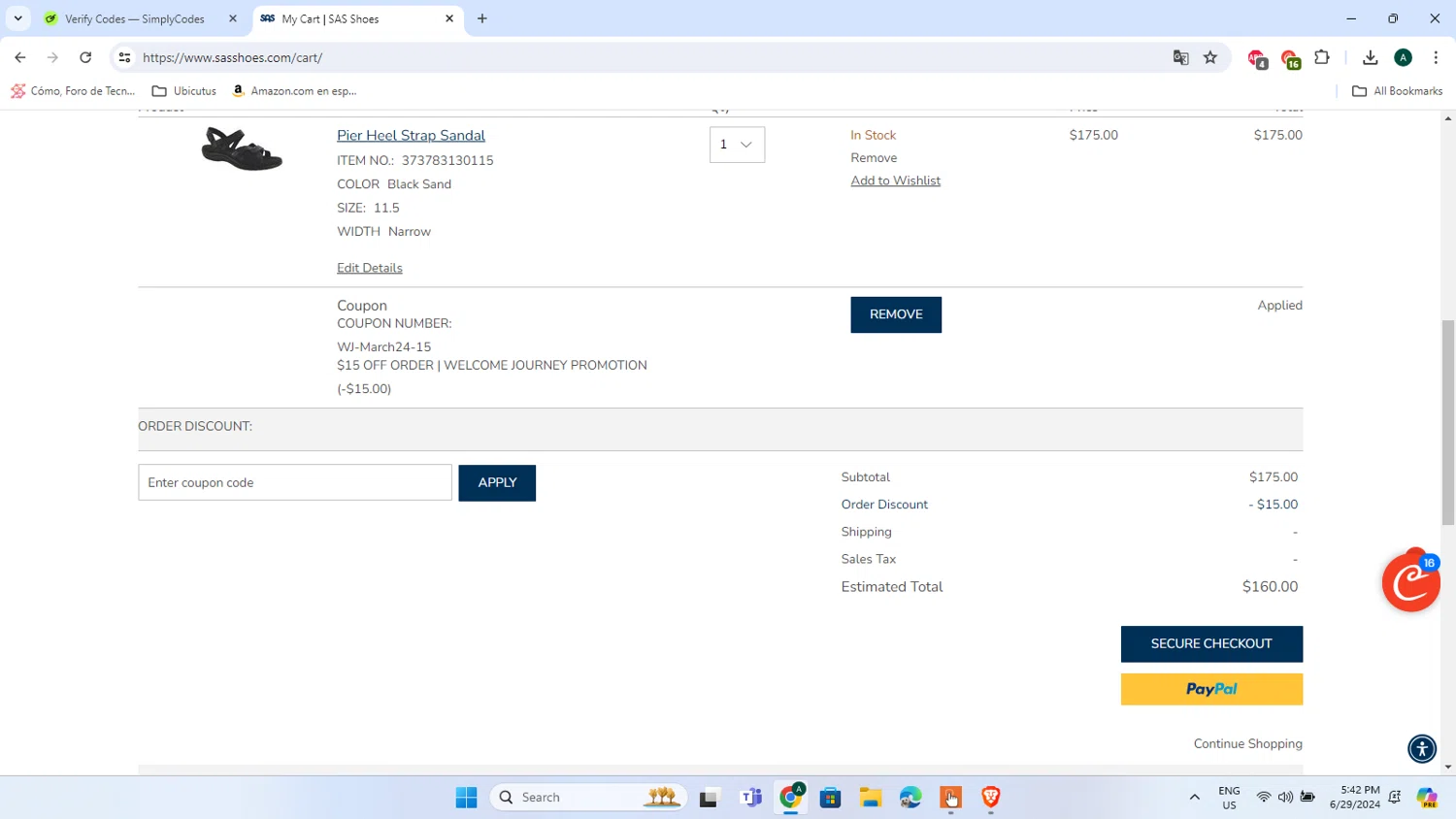
Task: Show hidden system tray icons
Action: 1194,797
